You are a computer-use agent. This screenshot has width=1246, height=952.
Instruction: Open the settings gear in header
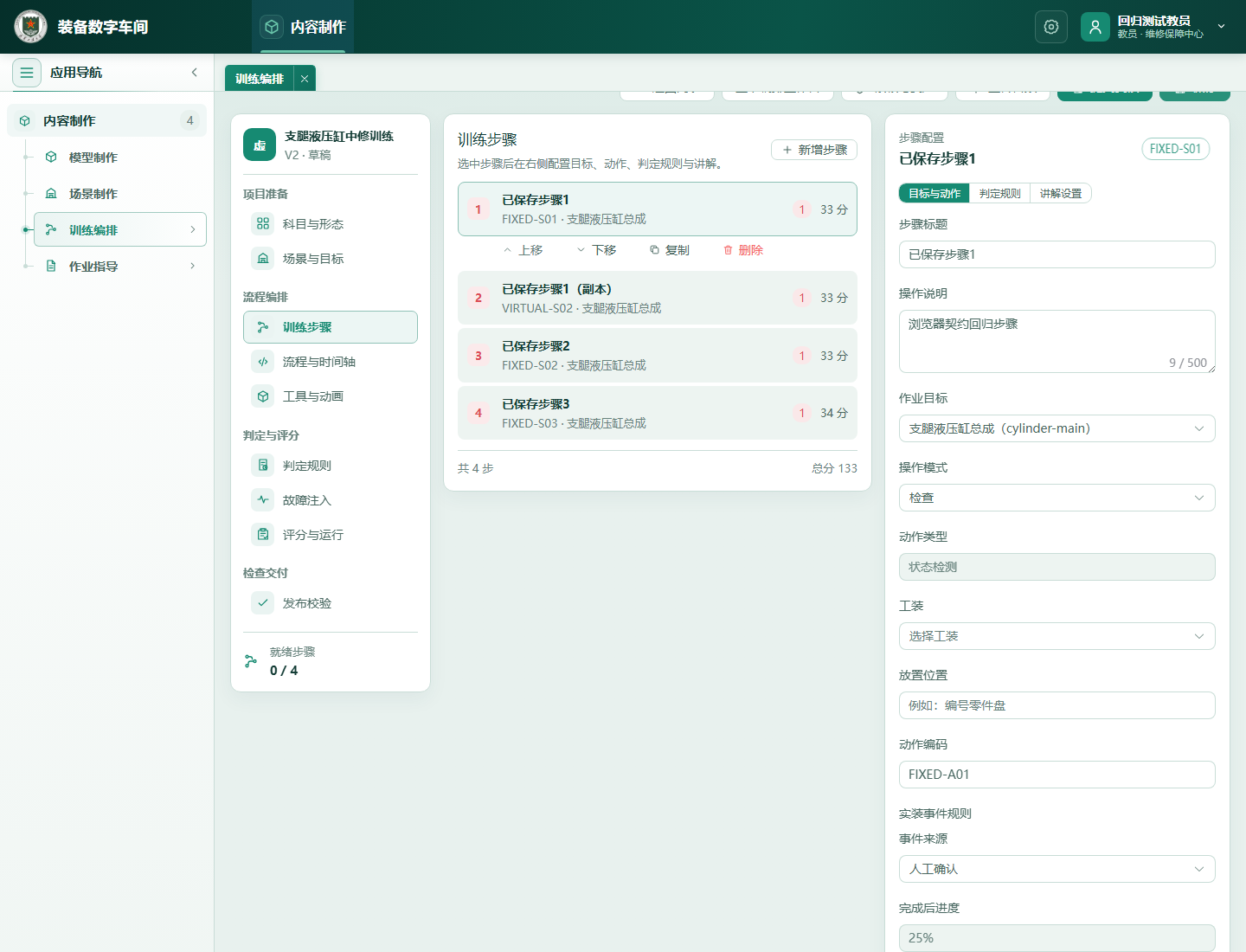[1051, 27]
